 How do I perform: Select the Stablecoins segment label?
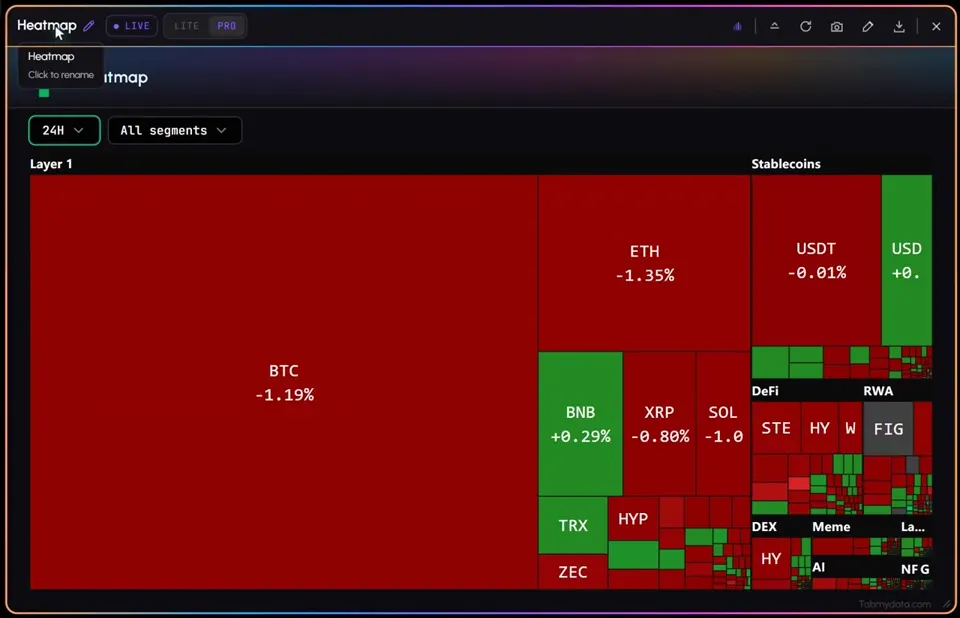(x=786, y=164)
